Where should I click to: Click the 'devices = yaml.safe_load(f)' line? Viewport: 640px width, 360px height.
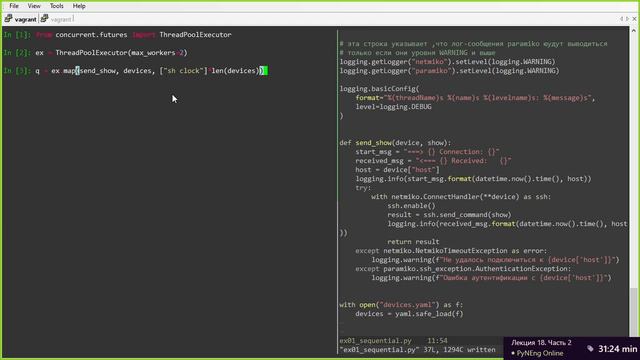click(x=409, y=313)
